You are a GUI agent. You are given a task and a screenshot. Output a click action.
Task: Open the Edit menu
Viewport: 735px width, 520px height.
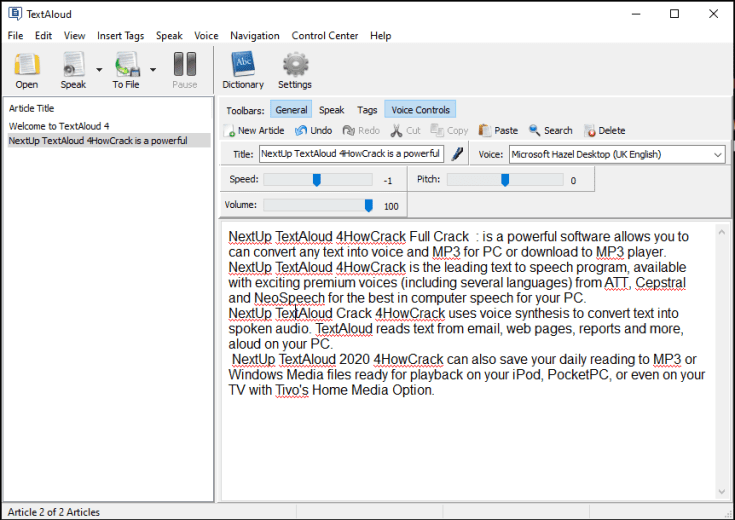(43, 36)
